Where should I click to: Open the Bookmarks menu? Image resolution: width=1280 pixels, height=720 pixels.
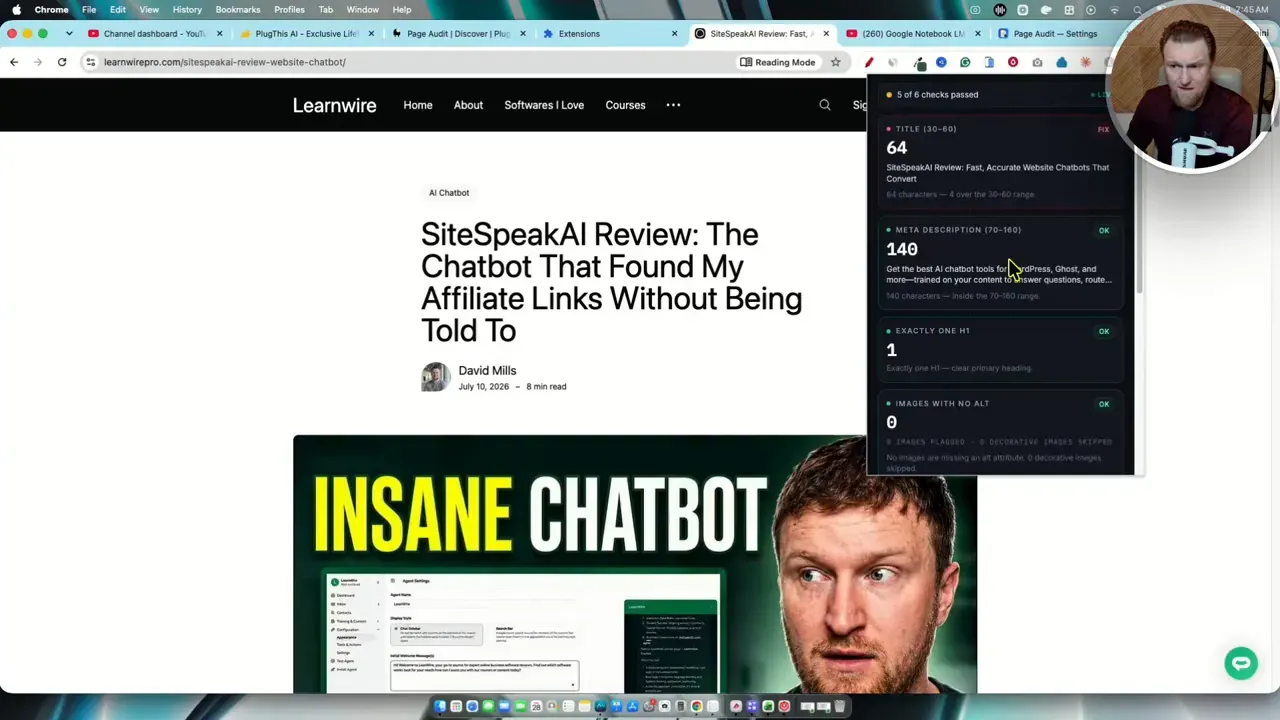click(238, 10)
